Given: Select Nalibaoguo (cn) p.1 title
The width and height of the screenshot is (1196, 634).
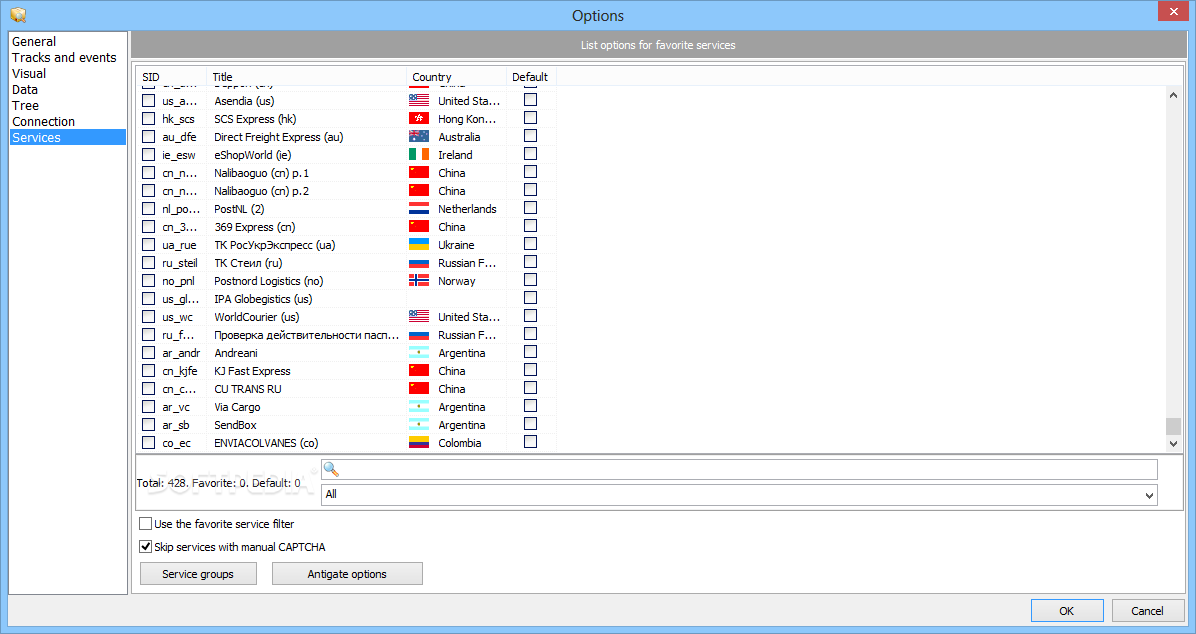Looking at the screenshot, I should [x=262, y=173].
